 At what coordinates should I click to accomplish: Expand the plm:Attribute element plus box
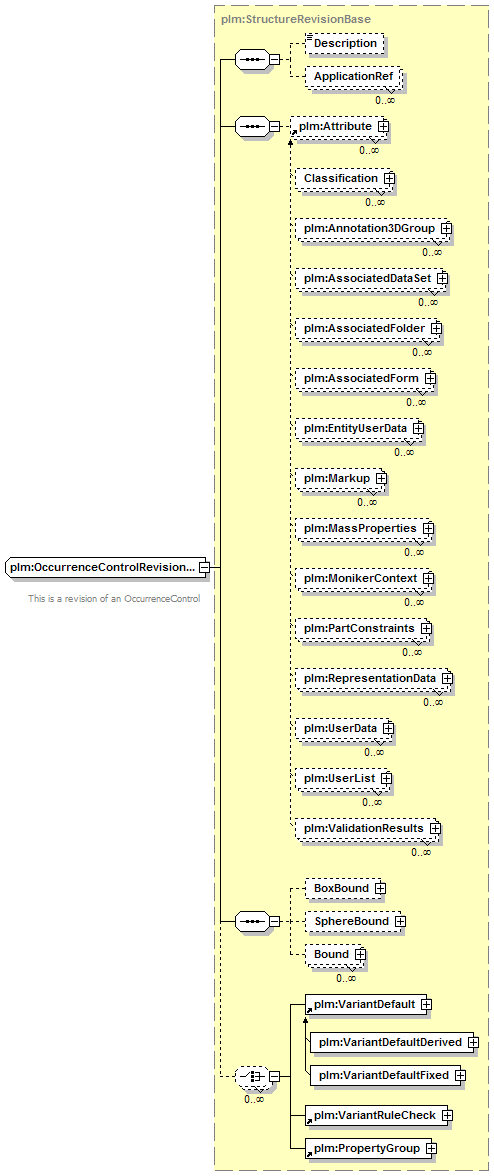[384, 127]
